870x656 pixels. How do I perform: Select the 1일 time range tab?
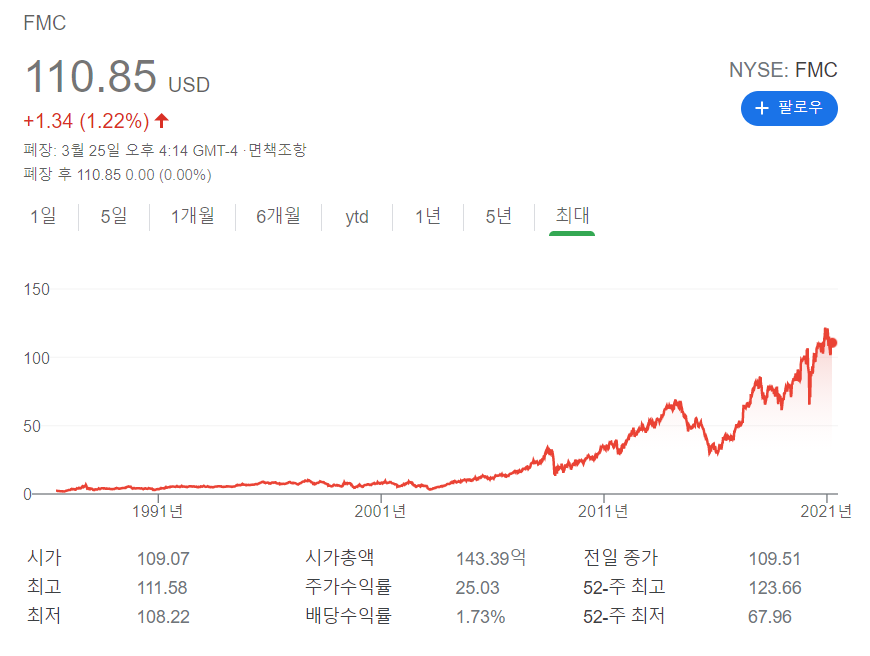43,216
